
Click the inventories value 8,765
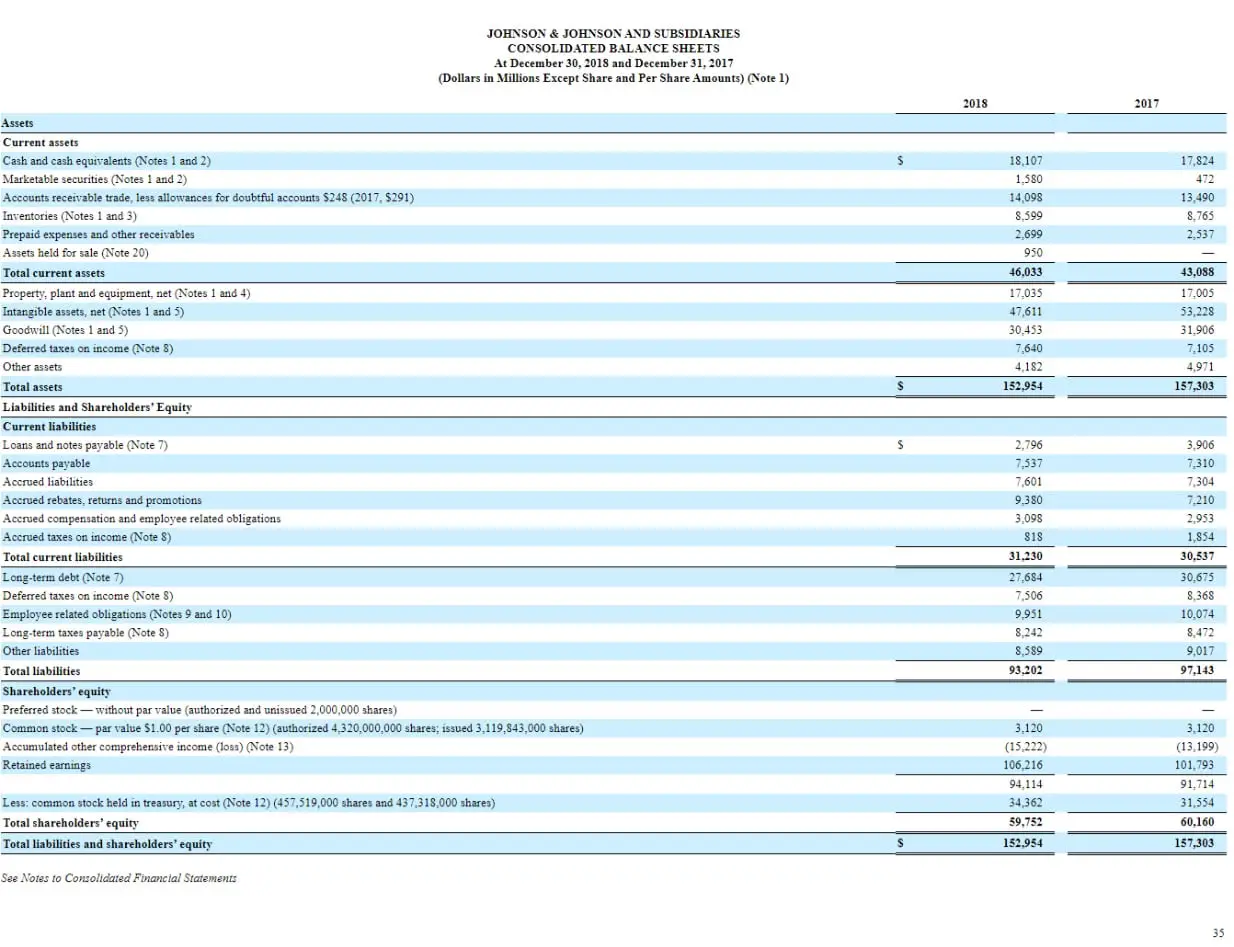click(x=1200, y=215)
